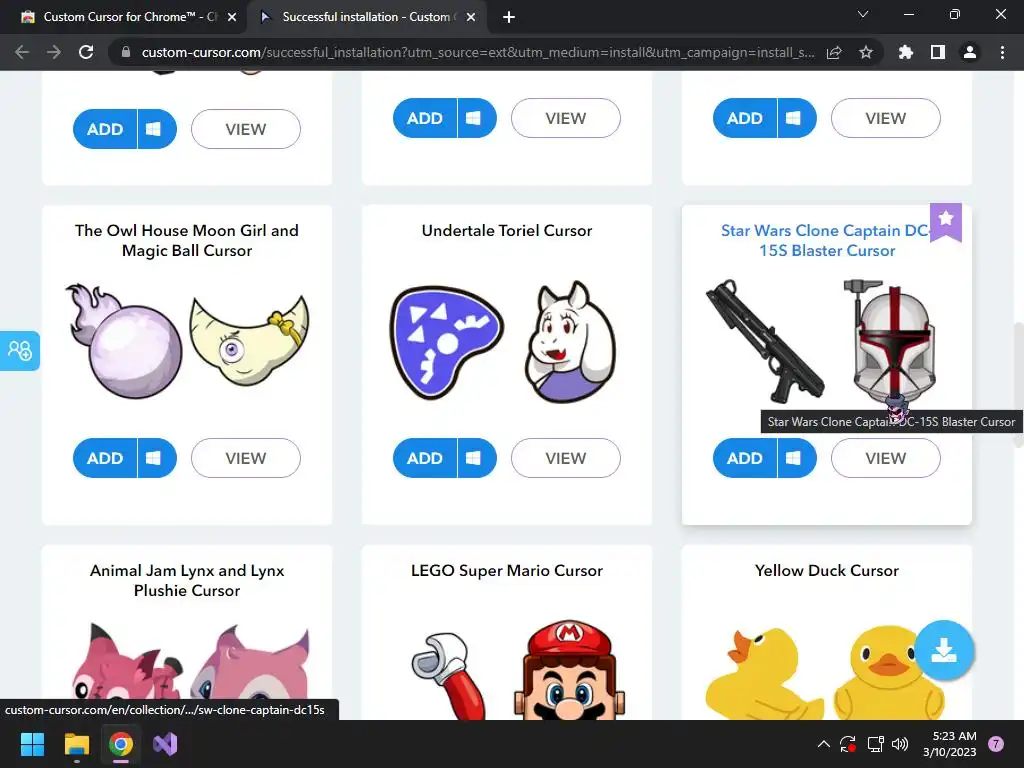Click the purple star favorite ribbon
1024x768 pixels.
946,221
